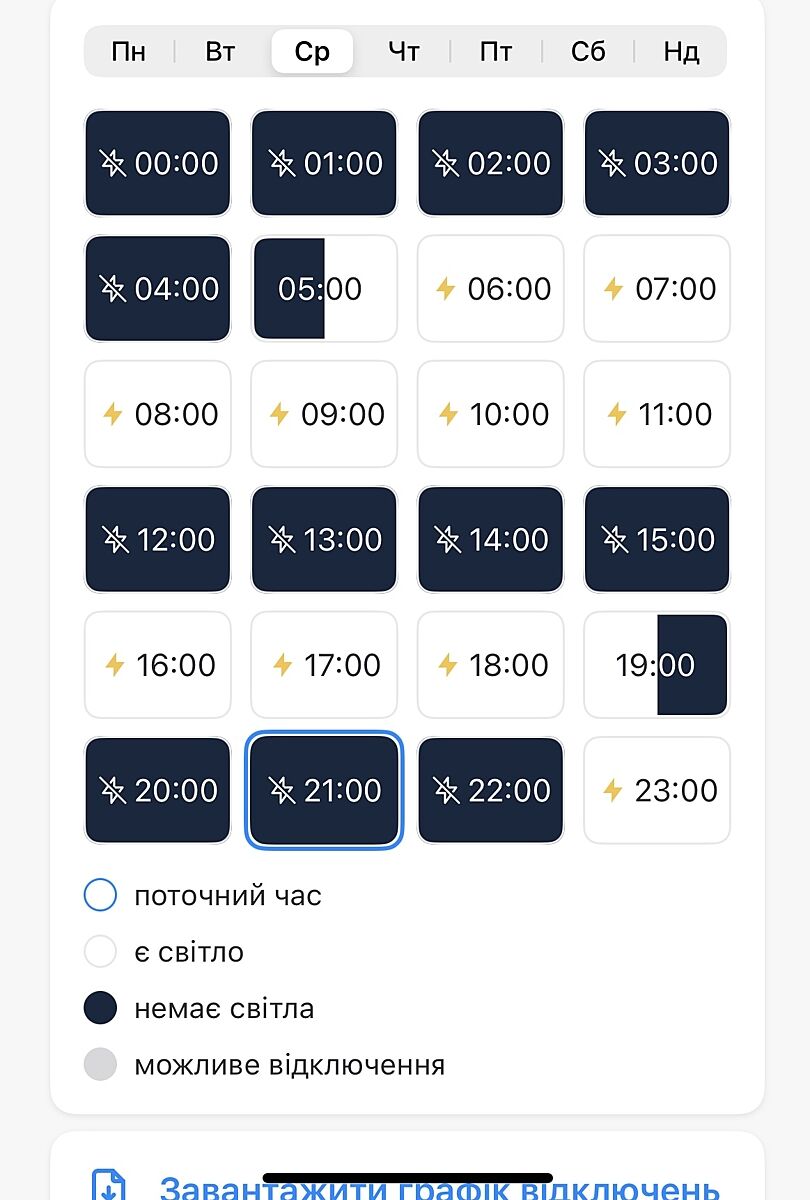Click the crossed lightning icon at 03:00
810x1200 pixels.
point(613,163)
